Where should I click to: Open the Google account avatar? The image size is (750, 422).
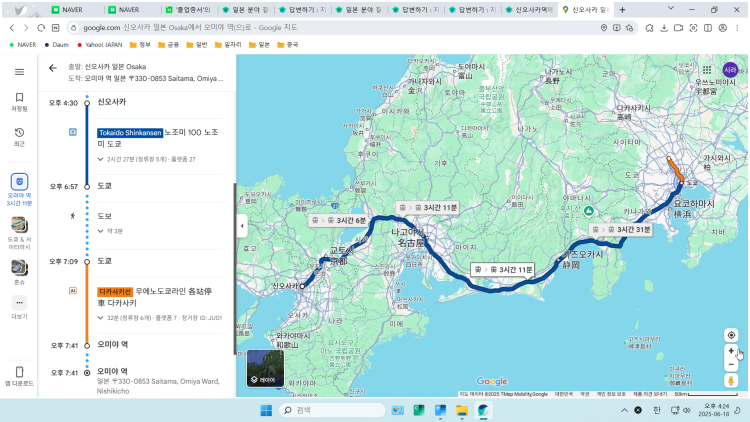[730, 70]
